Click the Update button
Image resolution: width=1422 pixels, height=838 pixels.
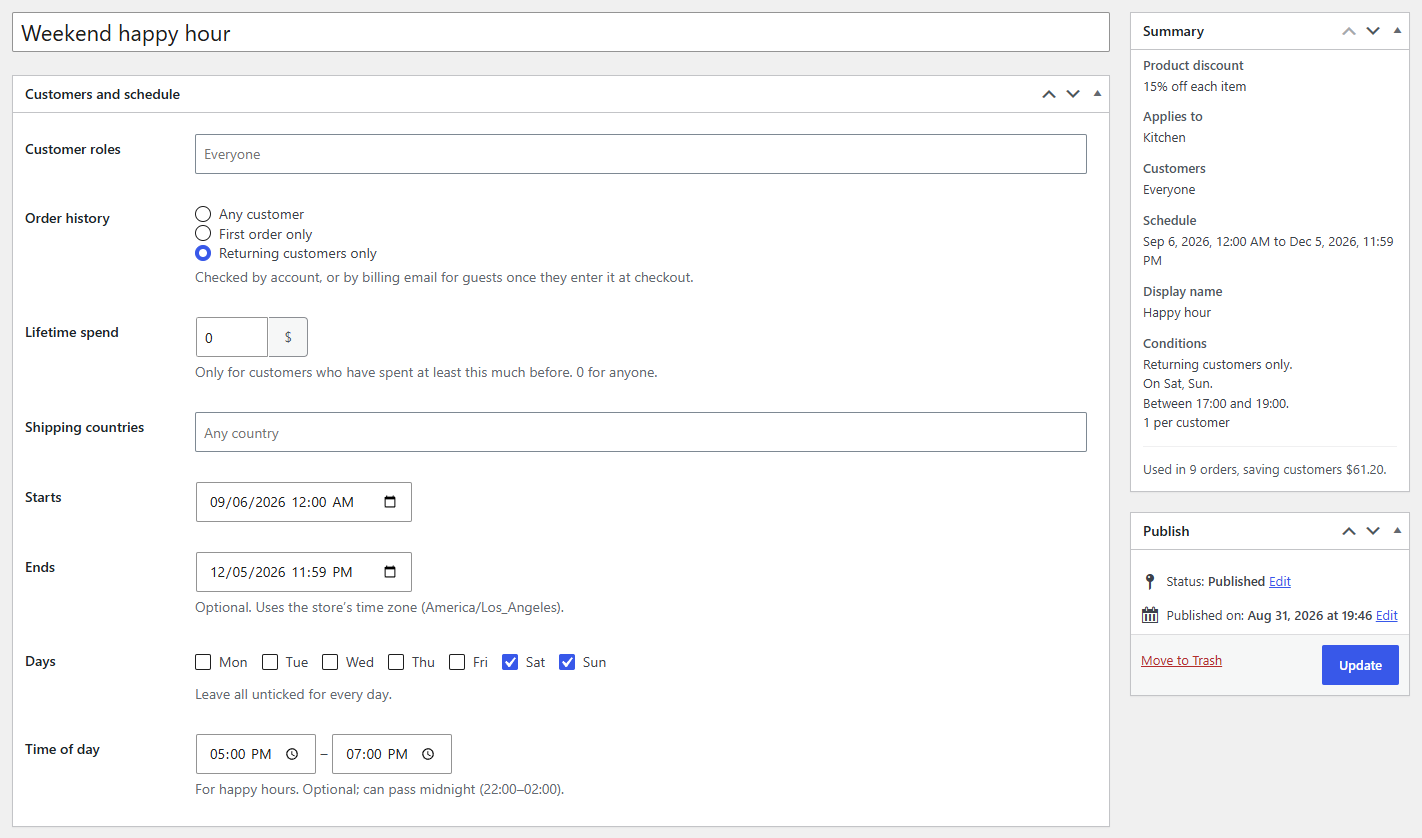click(1360, 665)
